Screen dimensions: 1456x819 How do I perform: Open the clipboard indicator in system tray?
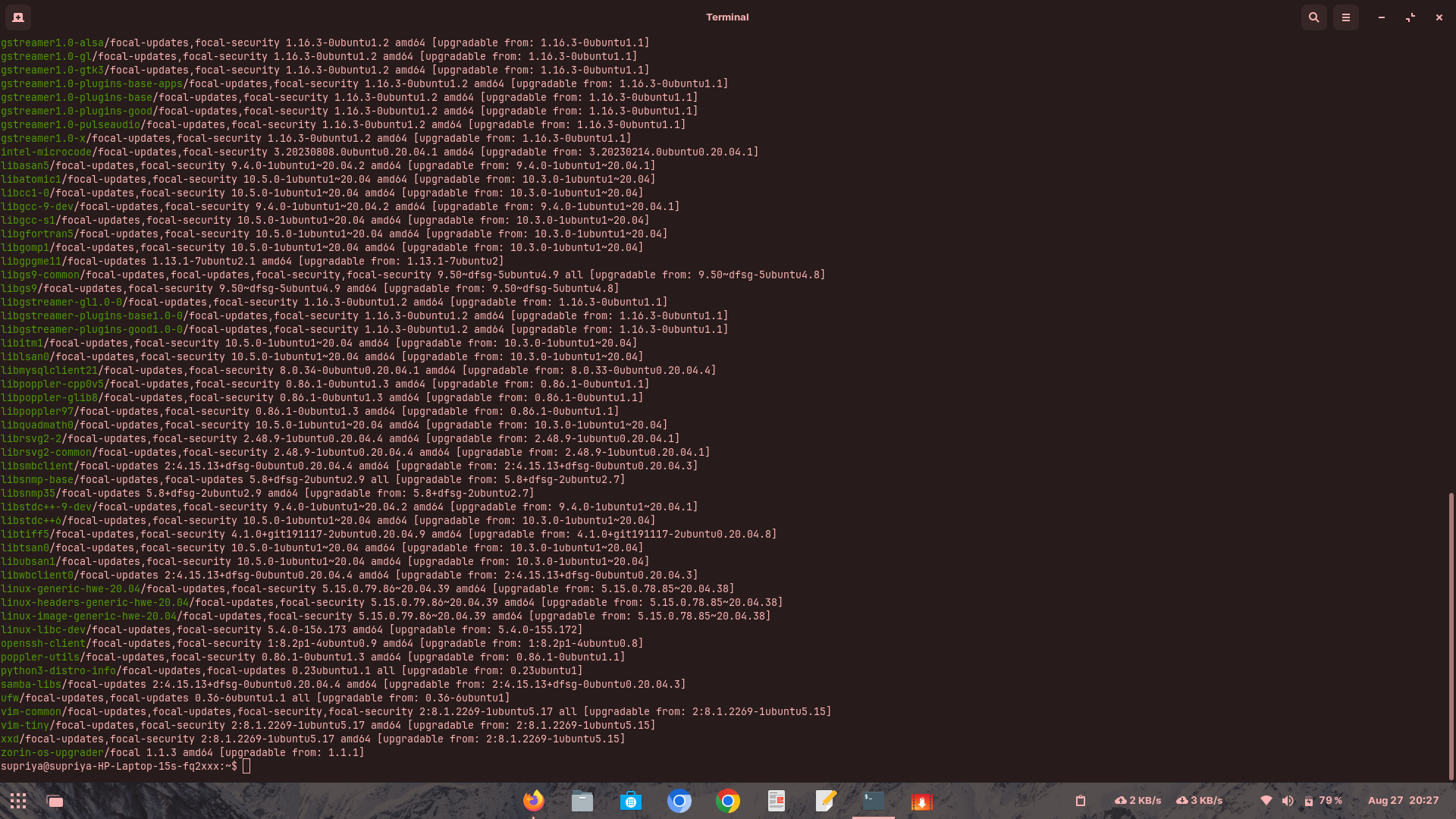point(1081,801)
